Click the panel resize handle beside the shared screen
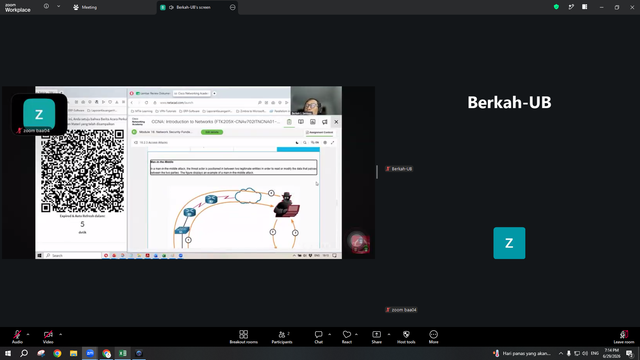640x360 pixels. [377, 172]
